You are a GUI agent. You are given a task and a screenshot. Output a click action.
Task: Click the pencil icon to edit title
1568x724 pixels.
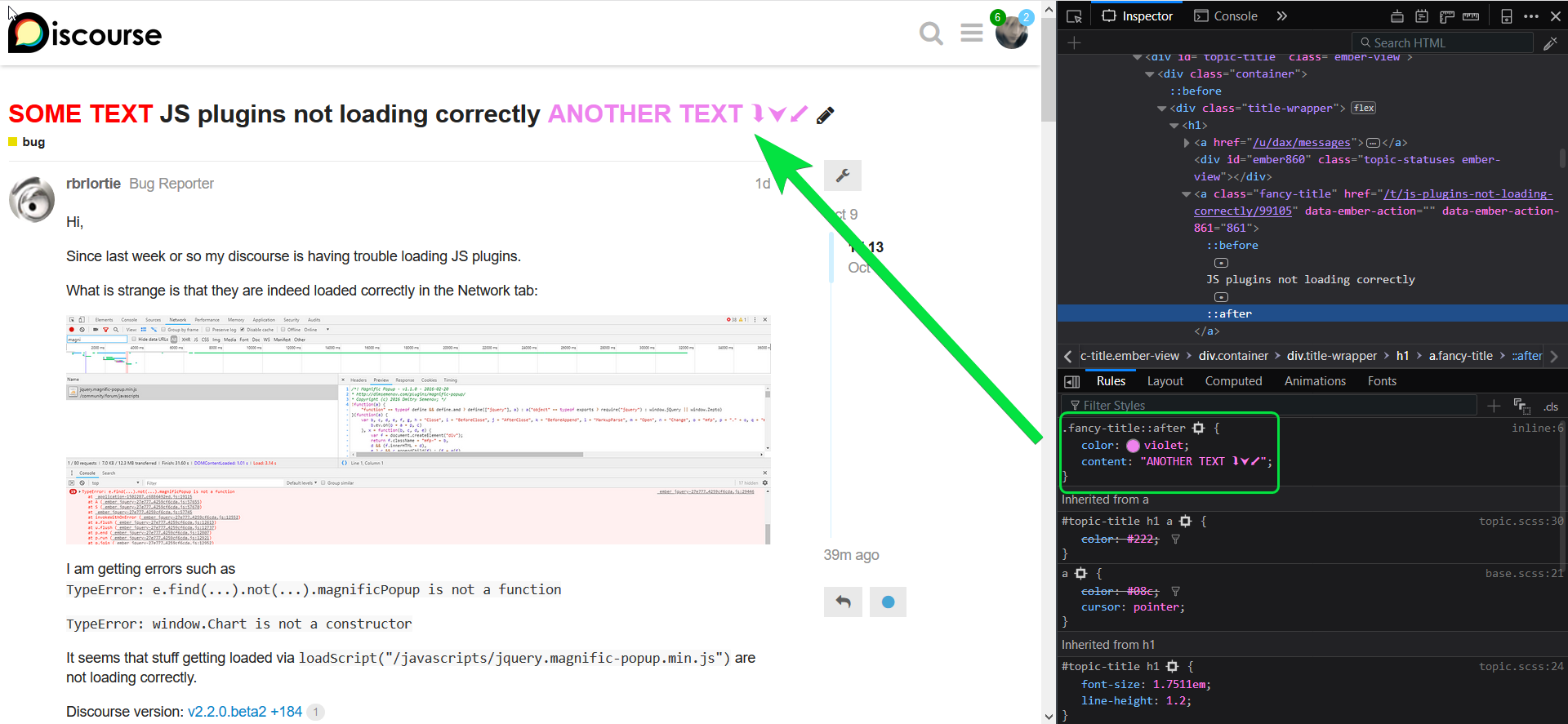click(x=826, y=115)
